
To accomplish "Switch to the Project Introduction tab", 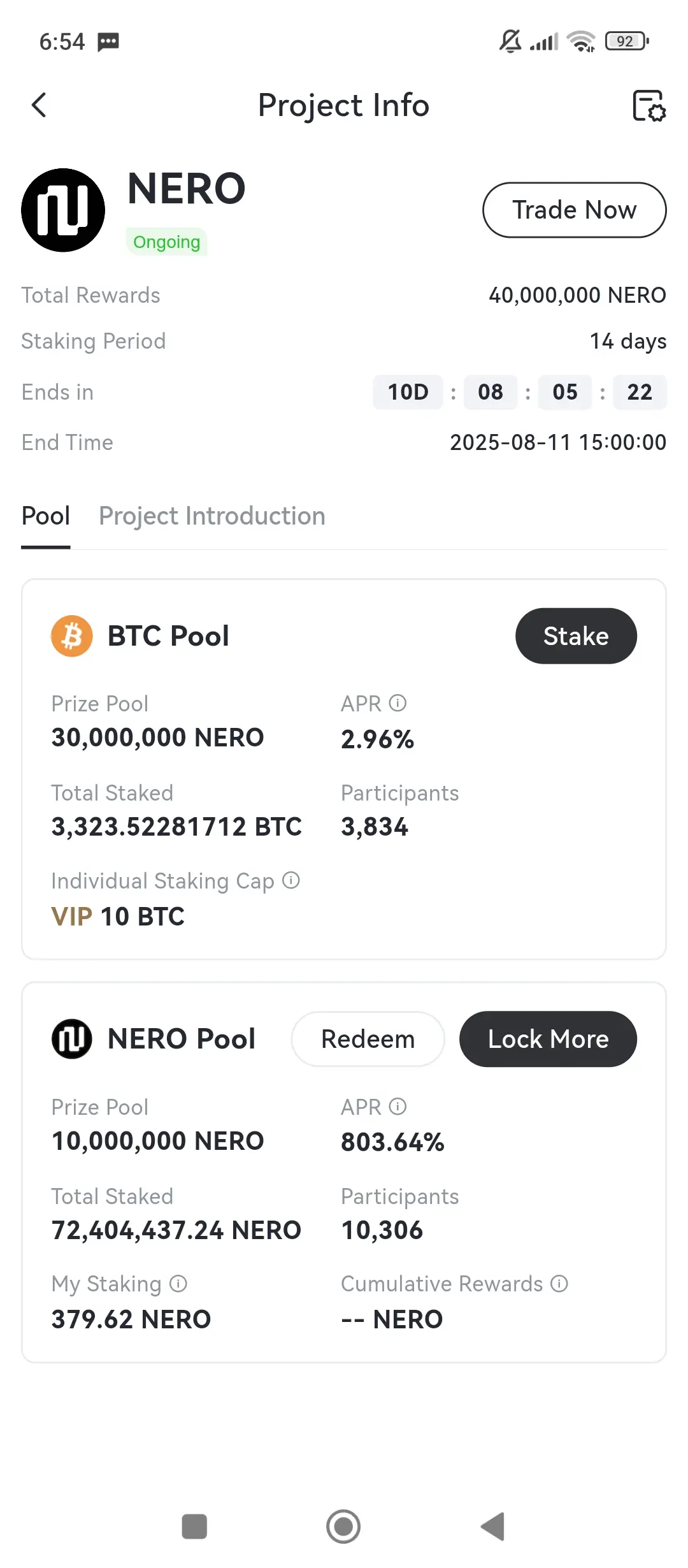I will tap(212, 516).
